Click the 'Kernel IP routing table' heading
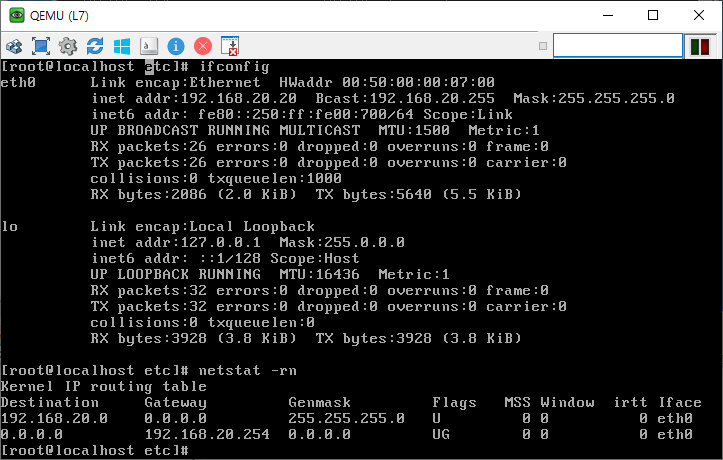723x460 pixels. (104, 387)
